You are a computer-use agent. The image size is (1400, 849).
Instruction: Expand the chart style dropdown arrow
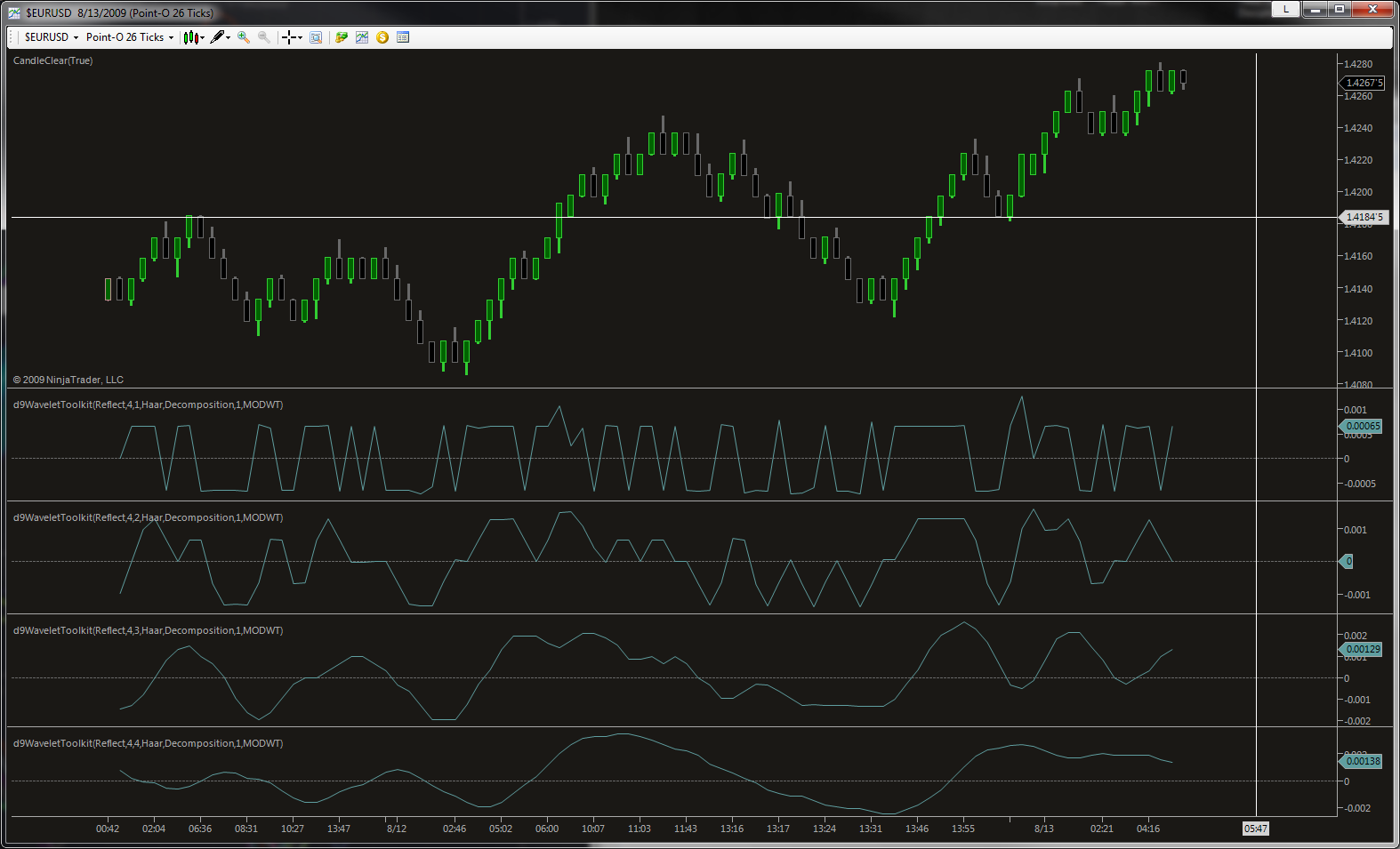click(x=203, y=37)
